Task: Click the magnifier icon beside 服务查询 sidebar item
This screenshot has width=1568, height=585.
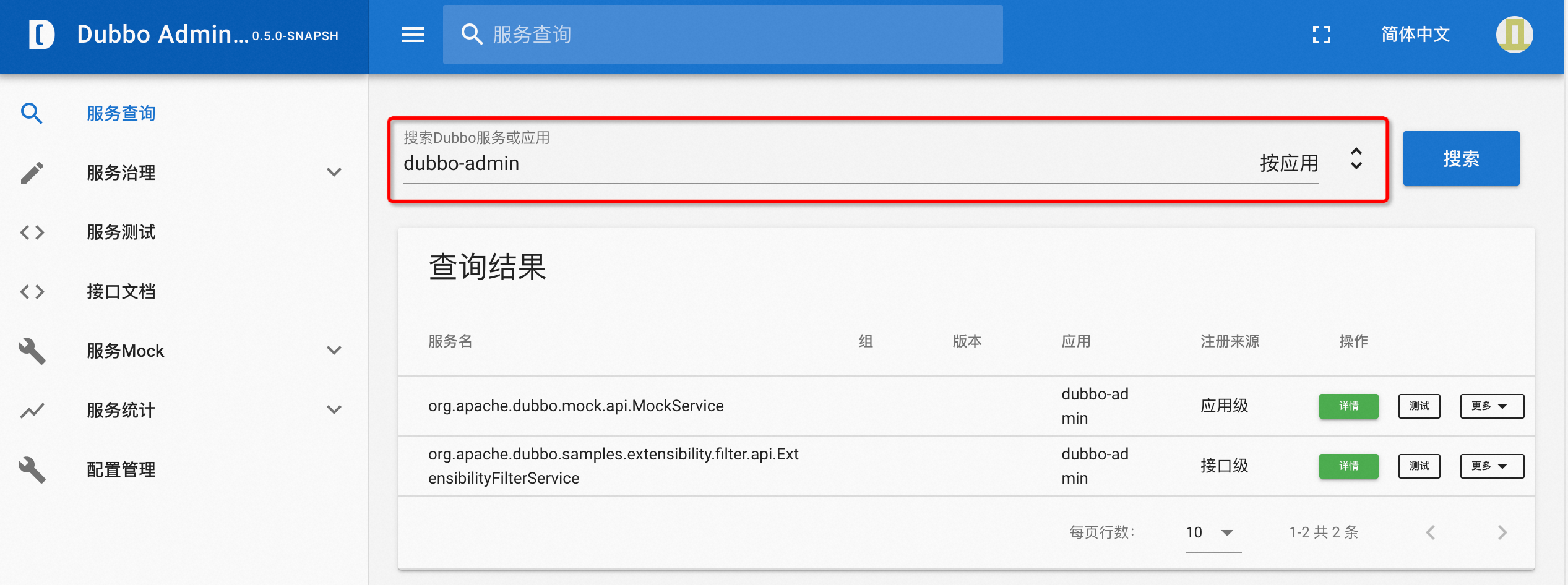Action: tap(32, 114)
